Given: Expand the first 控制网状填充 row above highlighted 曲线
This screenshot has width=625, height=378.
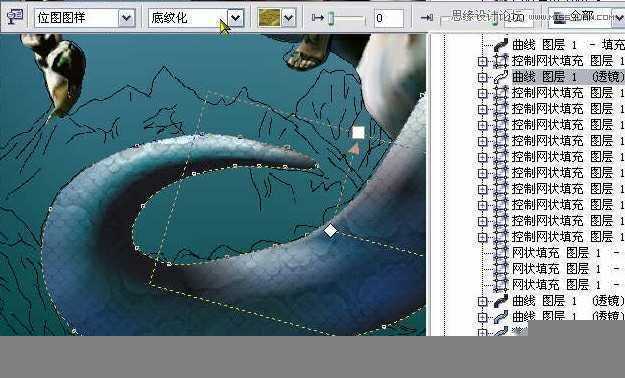Looking at the screenshot, I should click(482, 61).
